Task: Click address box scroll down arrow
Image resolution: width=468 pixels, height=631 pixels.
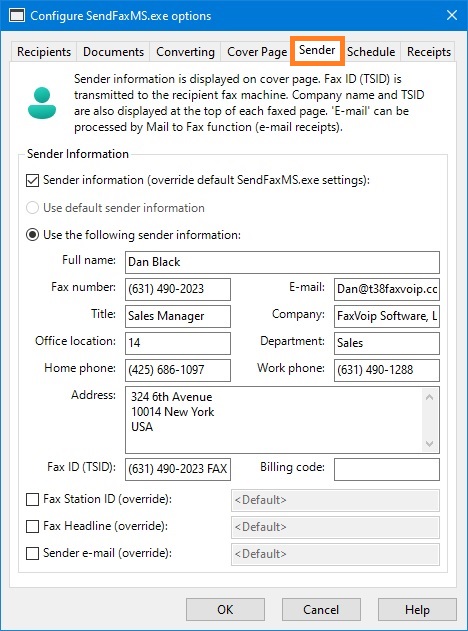Action: (x=429, y=443)
